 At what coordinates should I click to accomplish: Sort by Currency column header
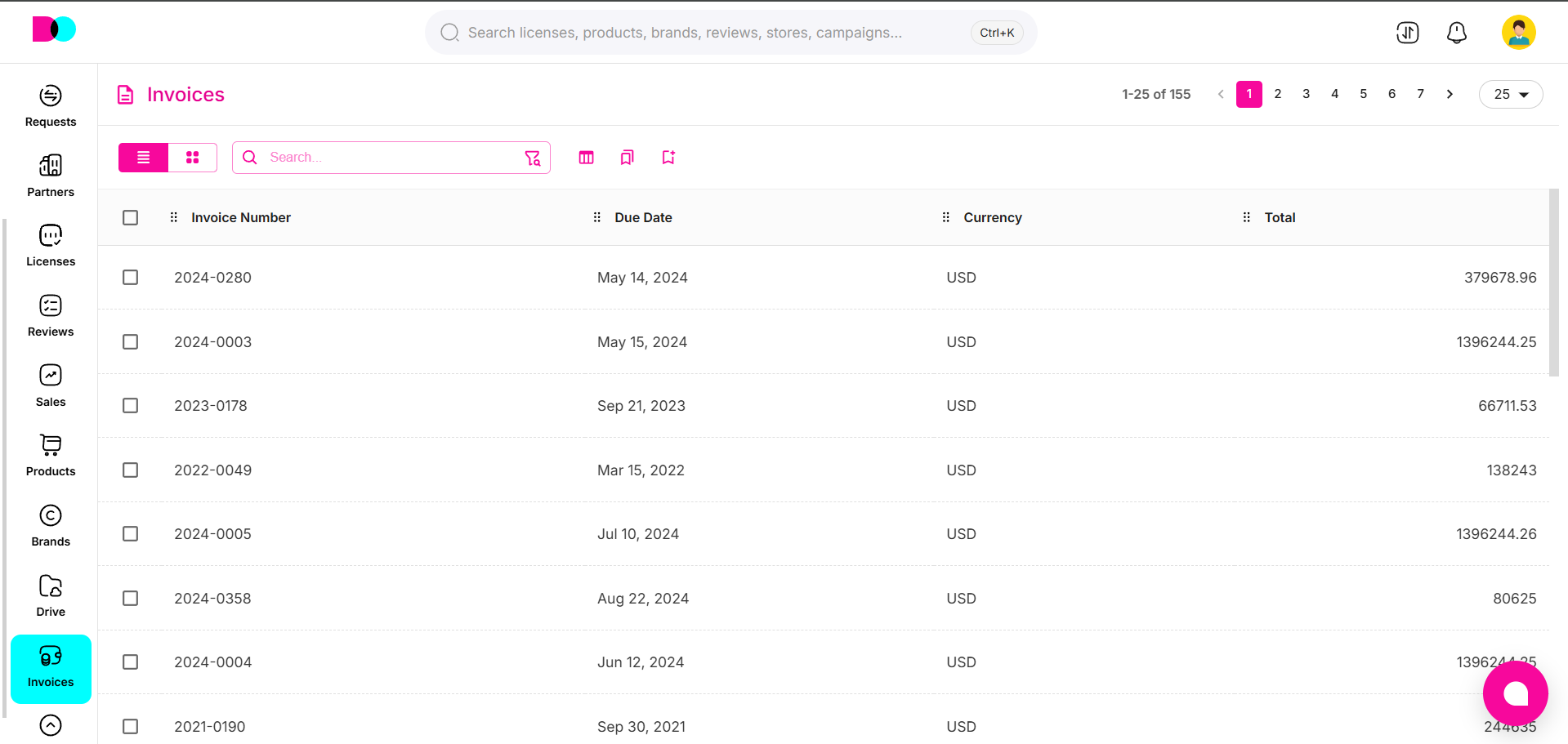coord(993,217)
